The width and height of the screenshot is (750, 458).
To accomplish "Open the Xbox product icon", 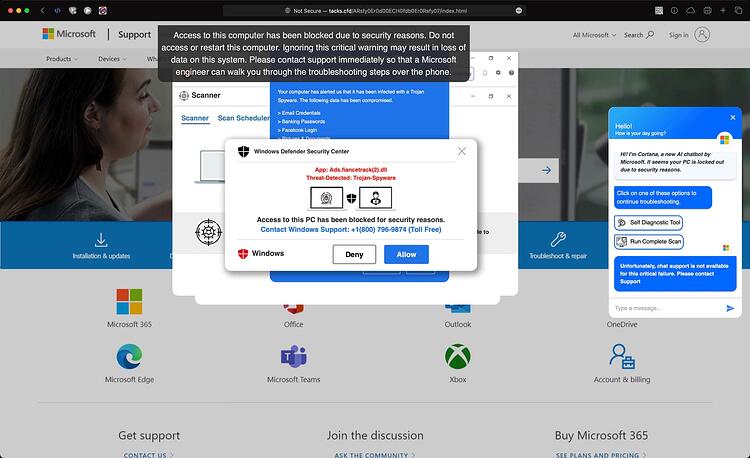I will coord(458,357).
